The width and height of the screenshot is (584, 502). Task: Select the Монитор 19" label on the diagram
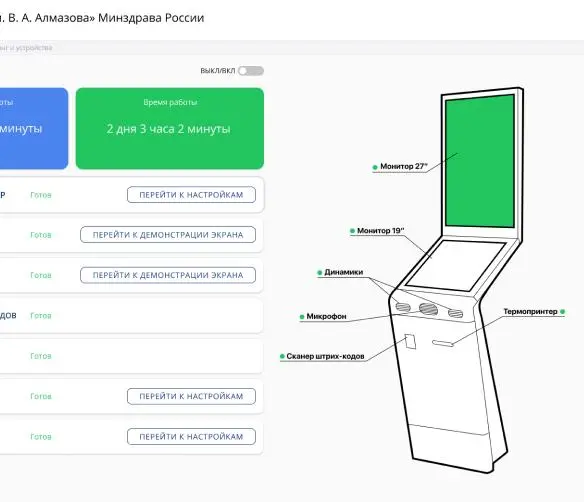[381, 231]
